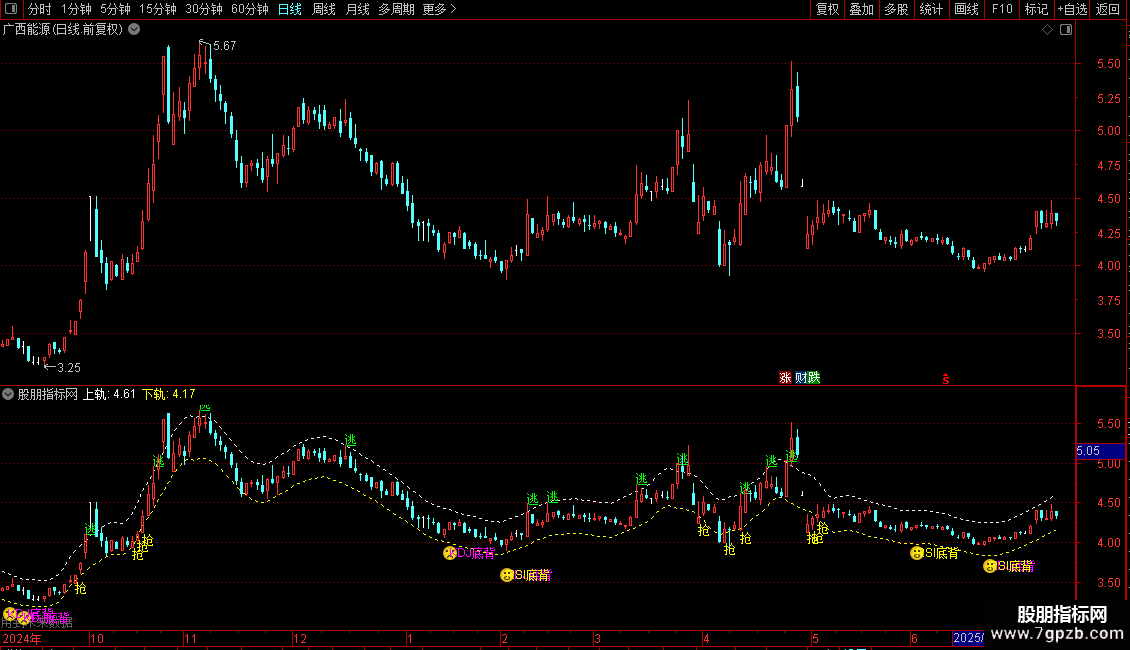Click month 4 on the time axis
The height and width of the screenshot is (650, 1130).
pos(706,638)
